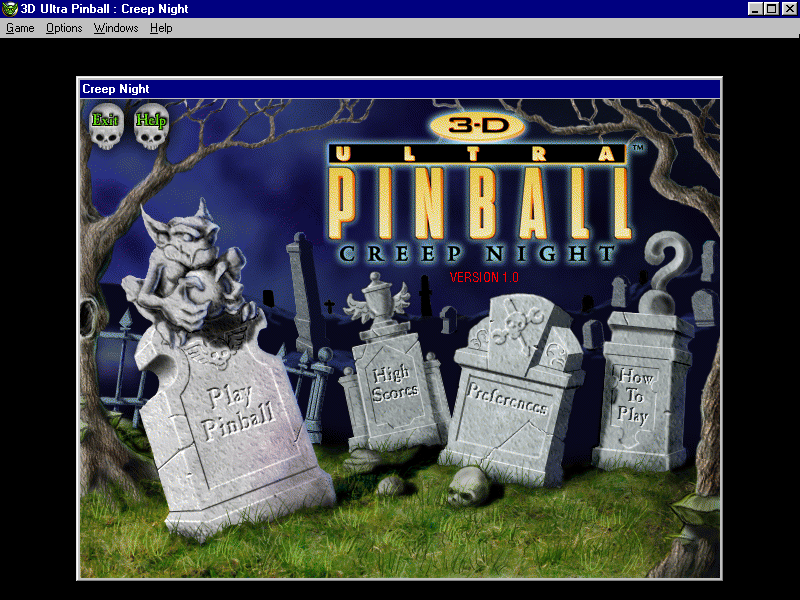Click the Exit skull icon
This screenshot has height=600, width=800.
point(106,126)
